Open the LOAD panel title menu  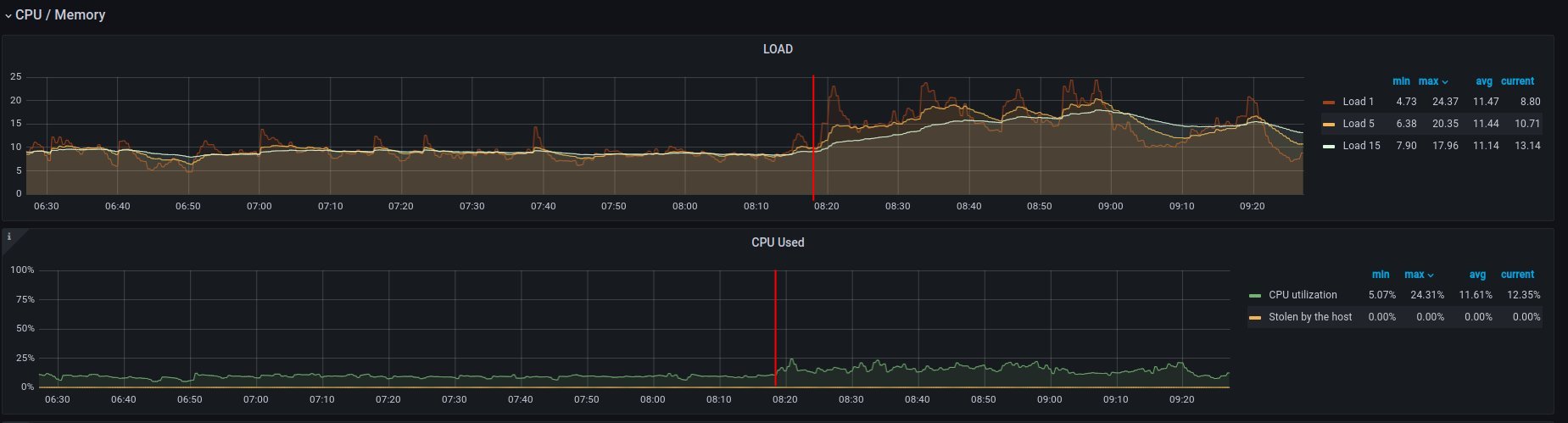[777, 49]
